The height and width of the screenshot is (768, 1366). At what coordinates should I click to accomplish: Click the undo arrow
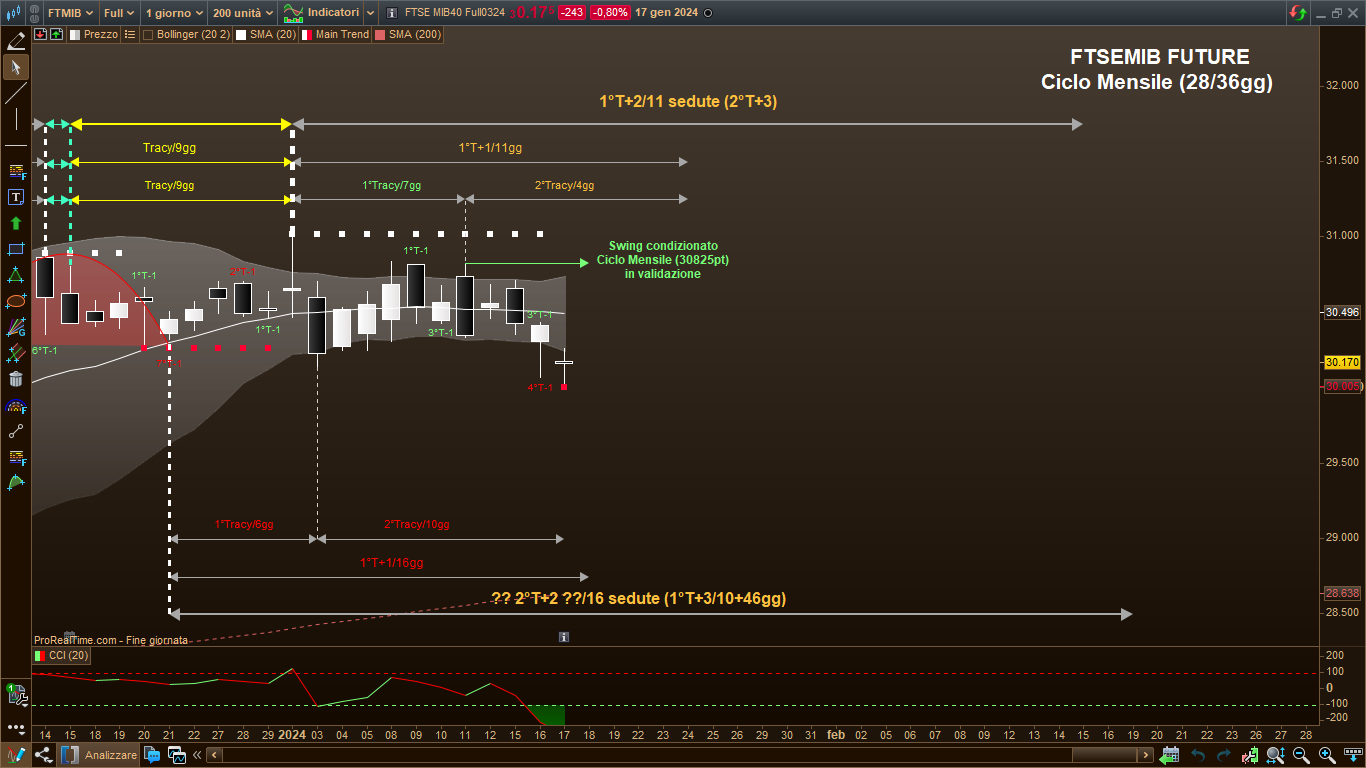point(1197,755)
